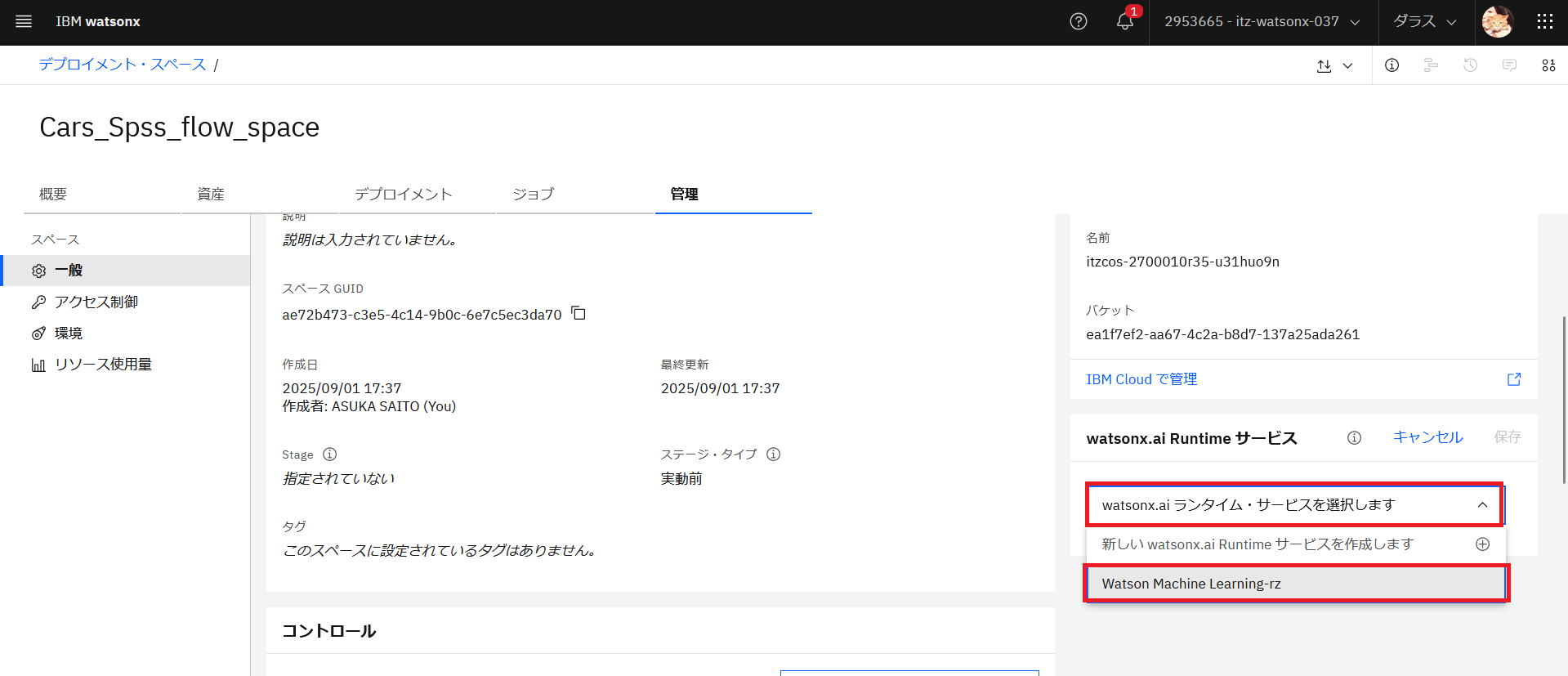Click the space GUID text ae72b473-c3e5-4c14-9b0c-6e7c5ec3da70

422,315
